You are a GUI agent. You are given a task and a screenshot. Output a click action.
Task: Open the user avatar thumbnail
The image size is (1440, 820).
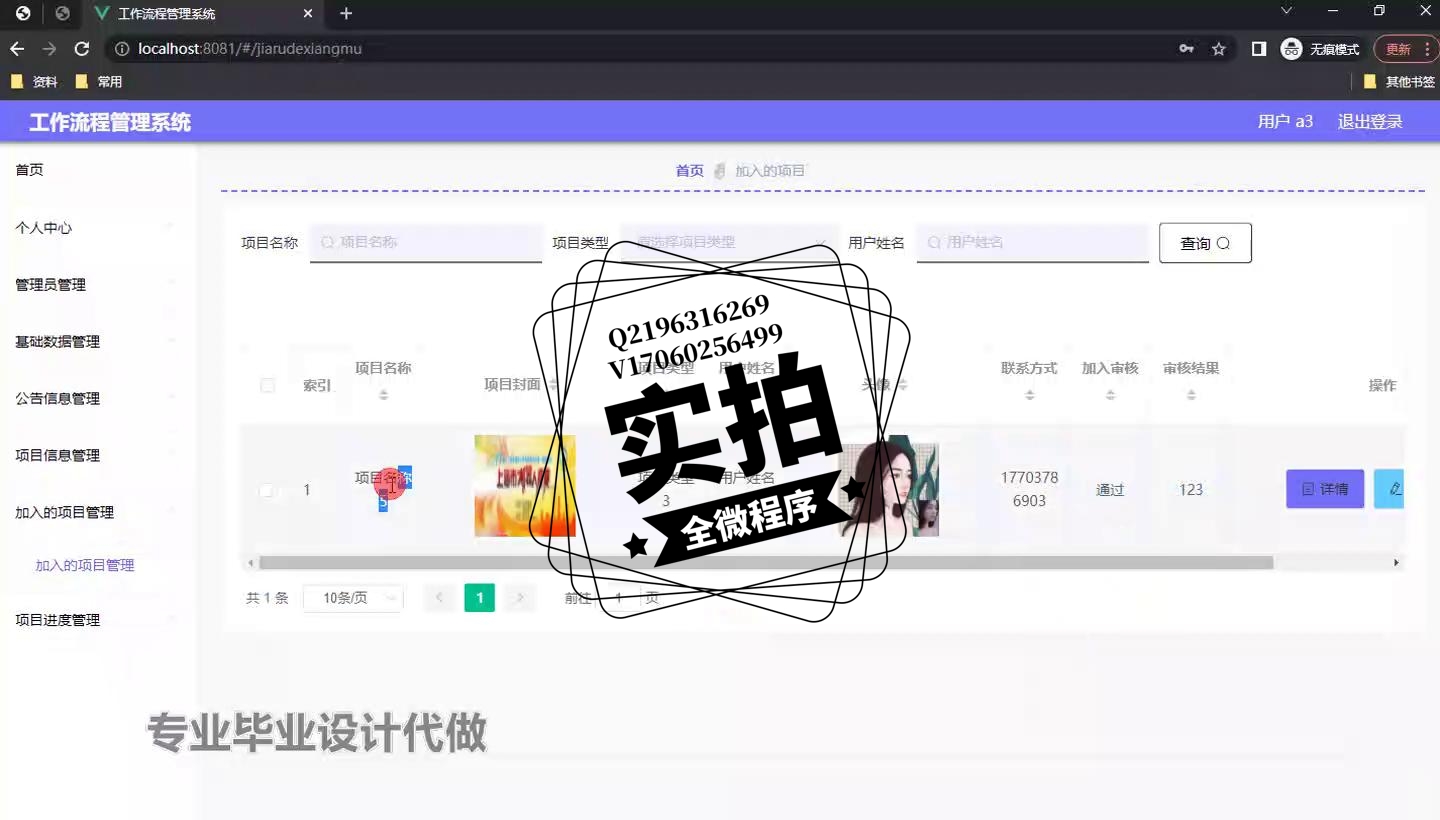point(888,486)
